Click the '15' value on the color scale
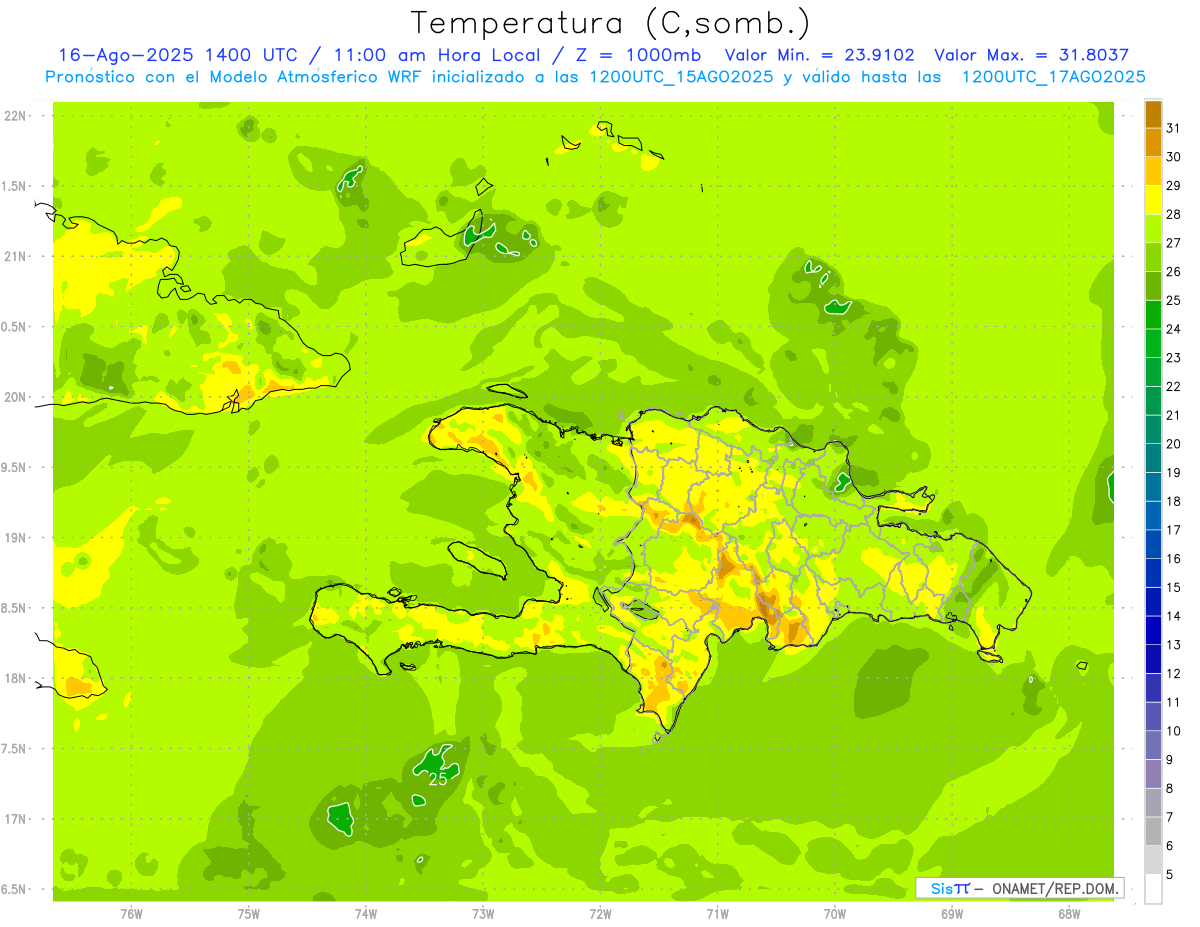The width and height of the screenshot is (1200, 927). (1174, 587)
